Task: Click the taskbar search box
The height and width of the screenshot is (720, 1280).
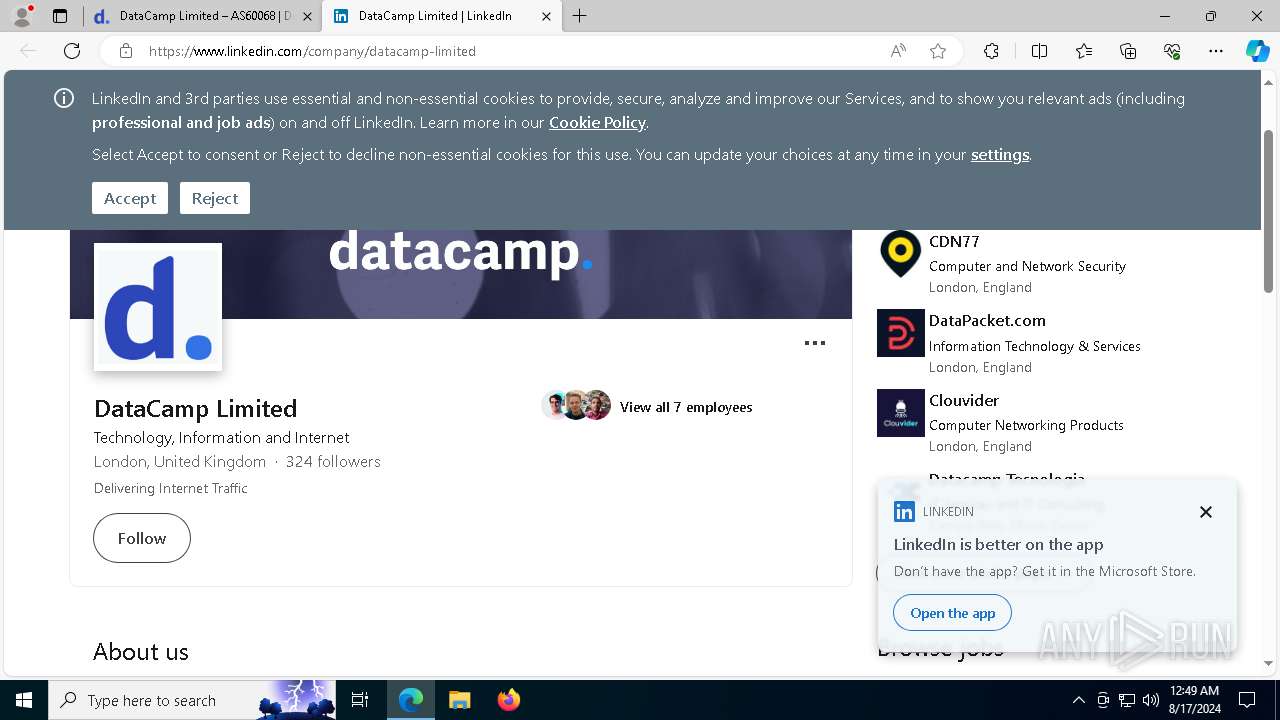Action: 192,700
